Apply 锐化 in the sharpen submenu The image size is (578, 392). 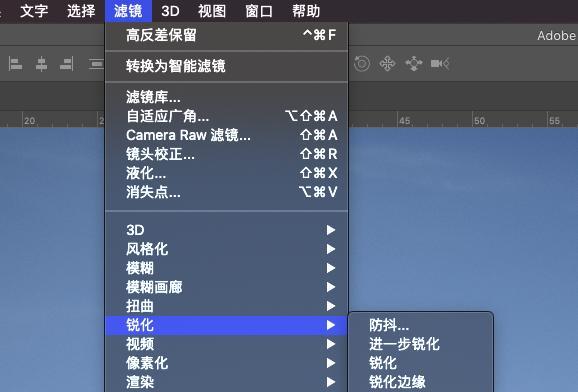click(421, 363)
